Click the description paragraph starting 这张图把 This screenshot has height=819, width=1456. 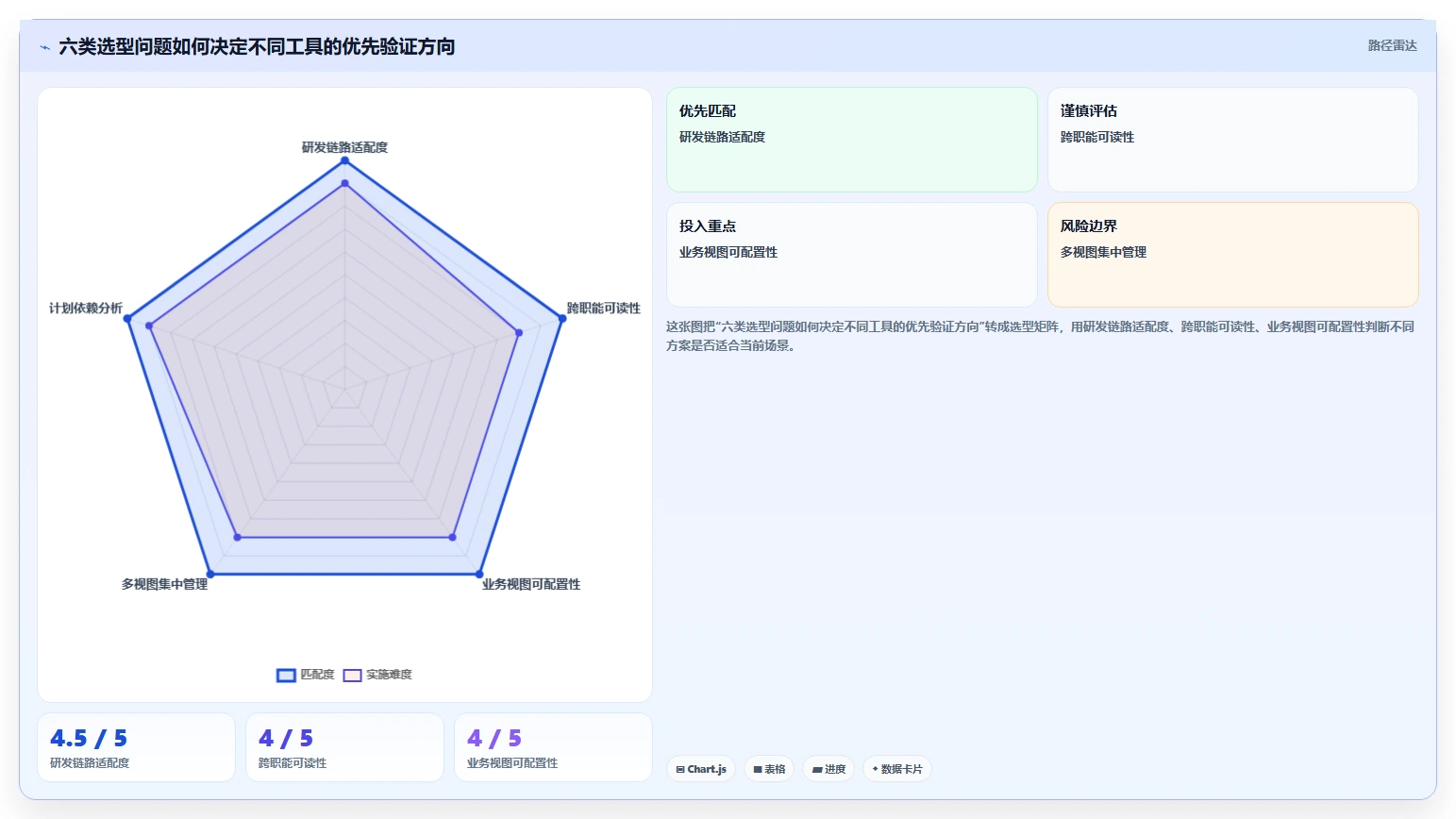[x=1041, y=336]
